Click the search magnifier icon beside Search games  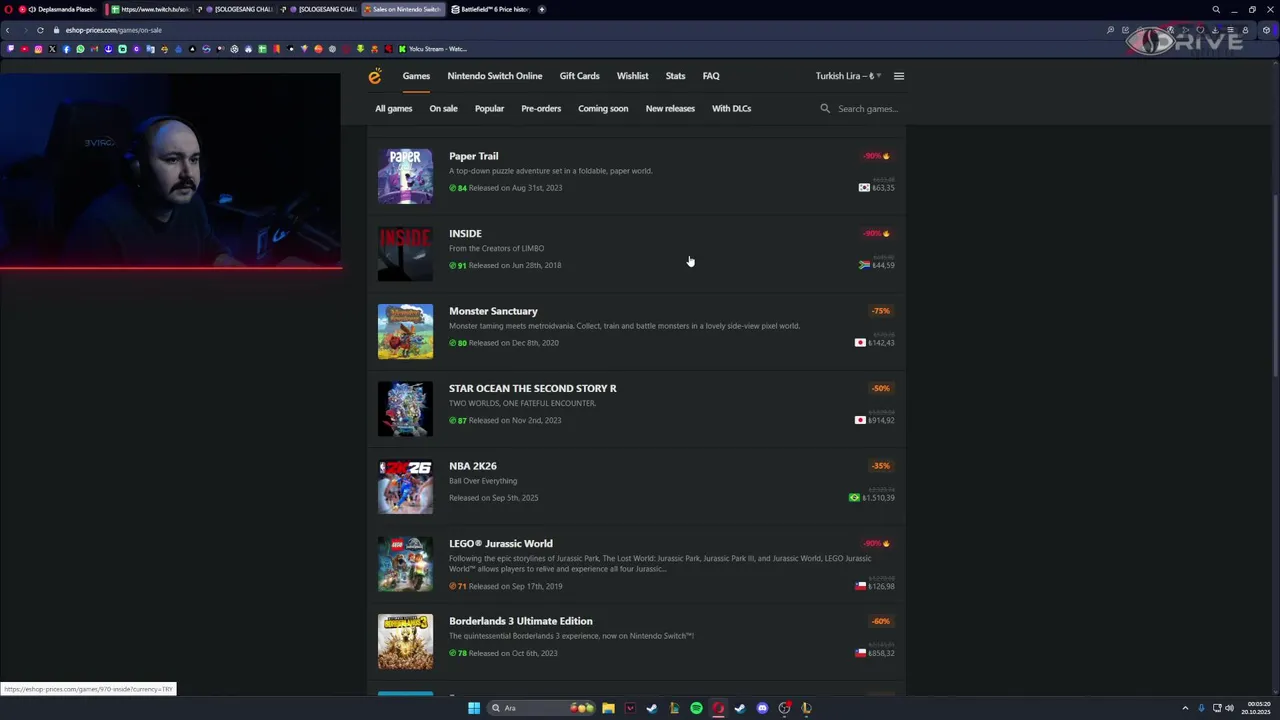(x=825, y=108)
